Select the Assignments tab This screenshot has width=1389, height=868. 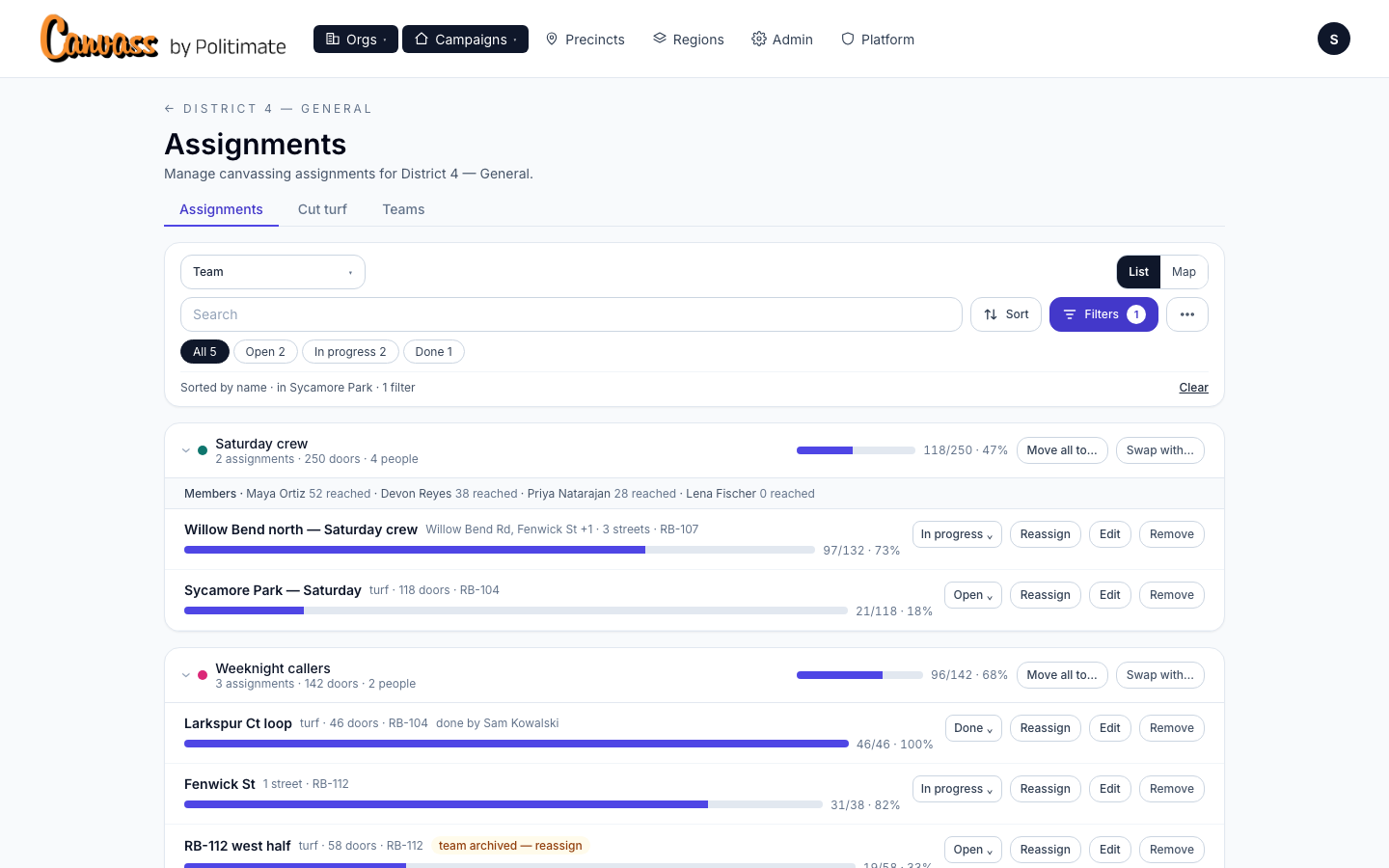[221, 209]
